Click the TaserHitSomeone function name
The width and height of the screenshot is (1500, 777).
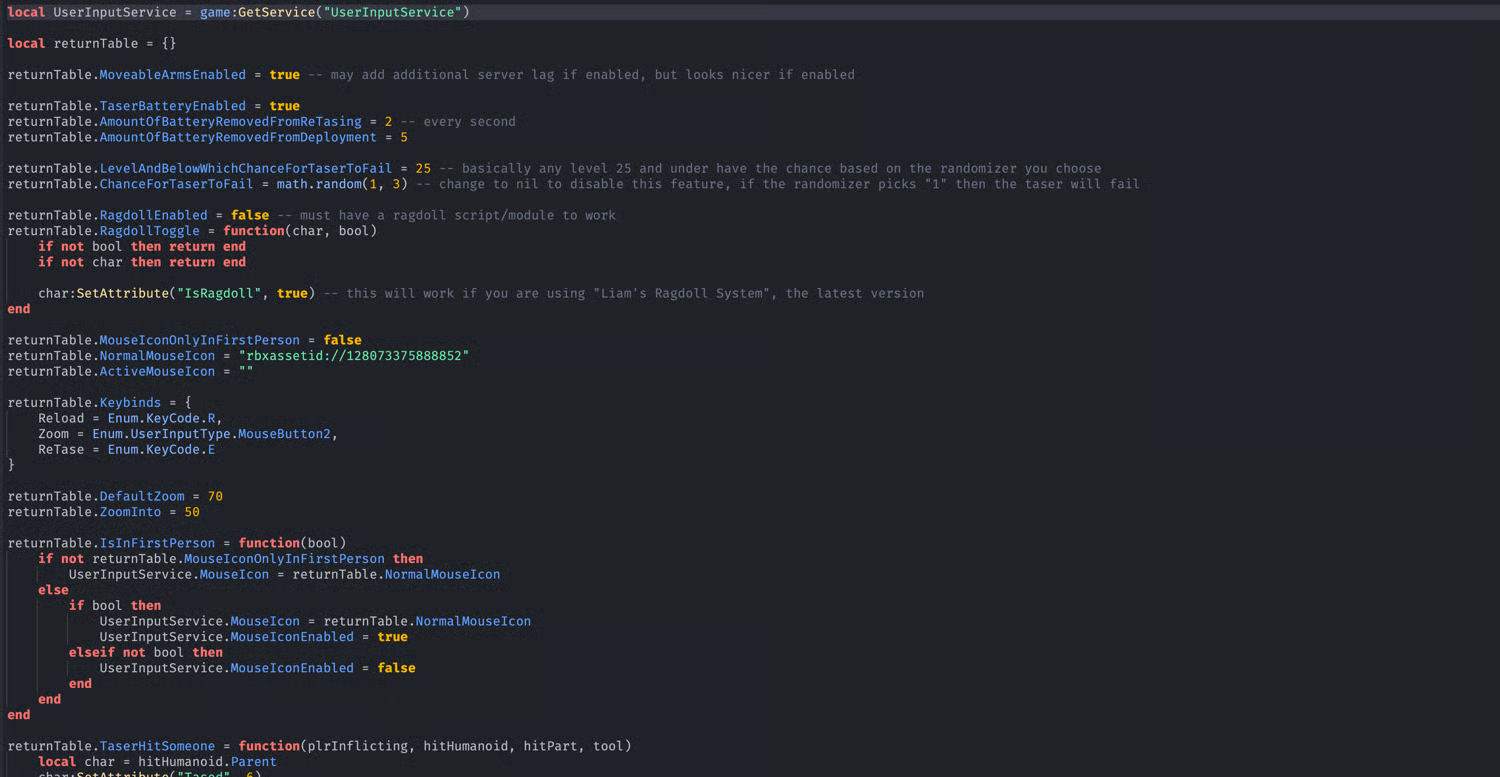point(157,746)
